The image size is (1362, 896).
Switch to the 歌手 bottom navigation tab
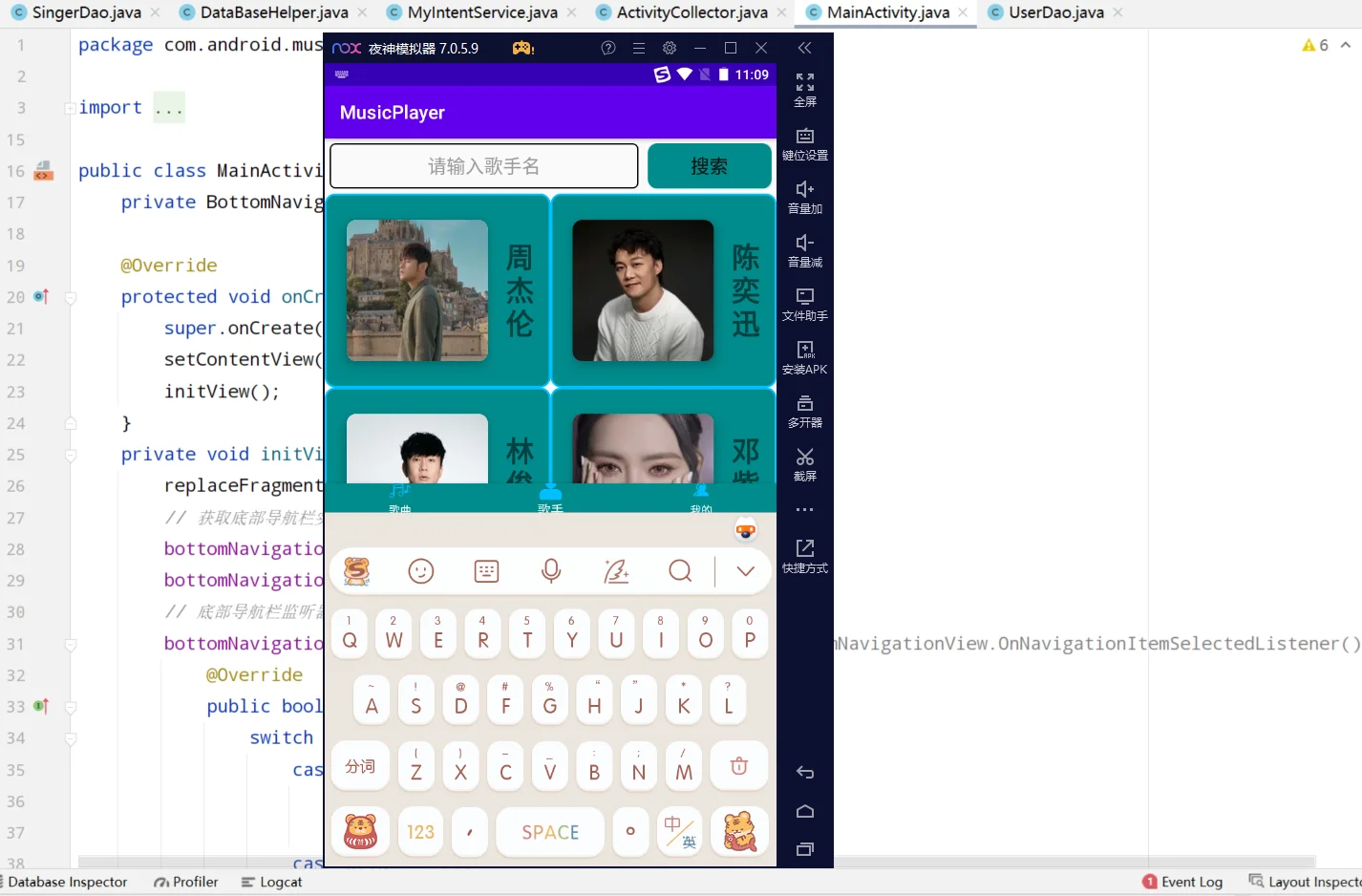(550, 499)
